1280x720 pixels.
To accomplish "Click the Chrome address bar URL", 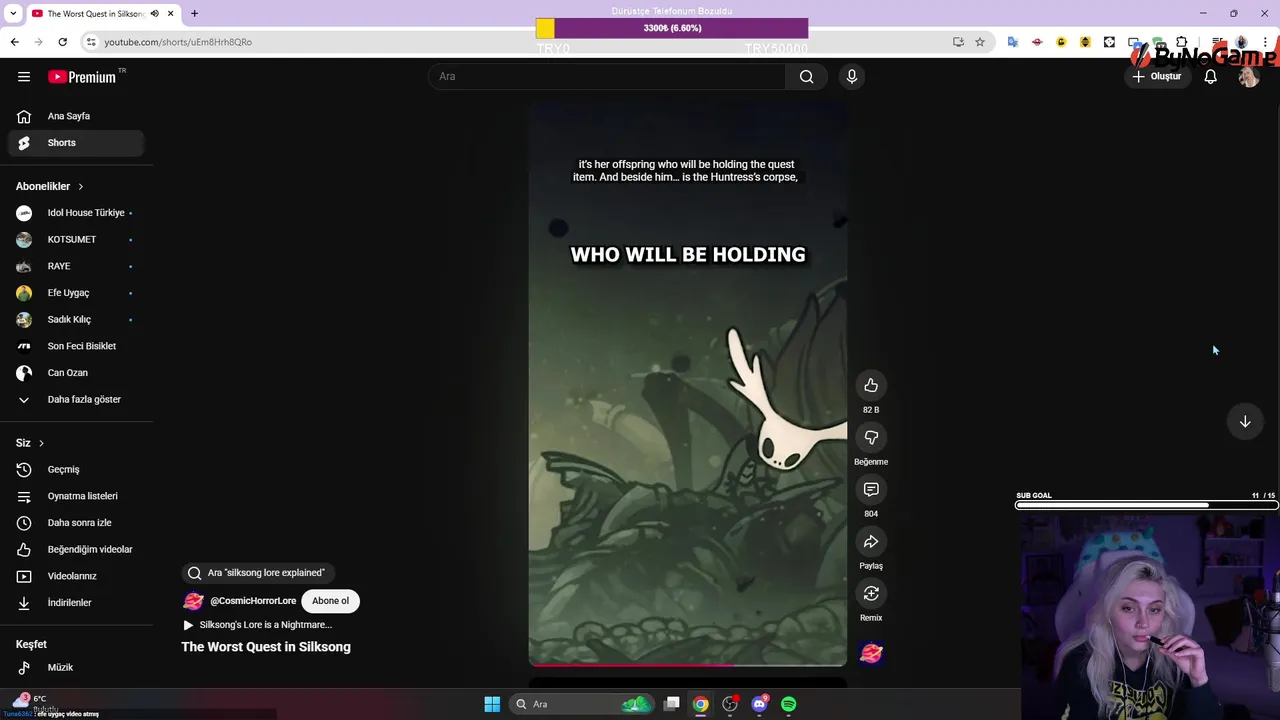I will 178,42.
